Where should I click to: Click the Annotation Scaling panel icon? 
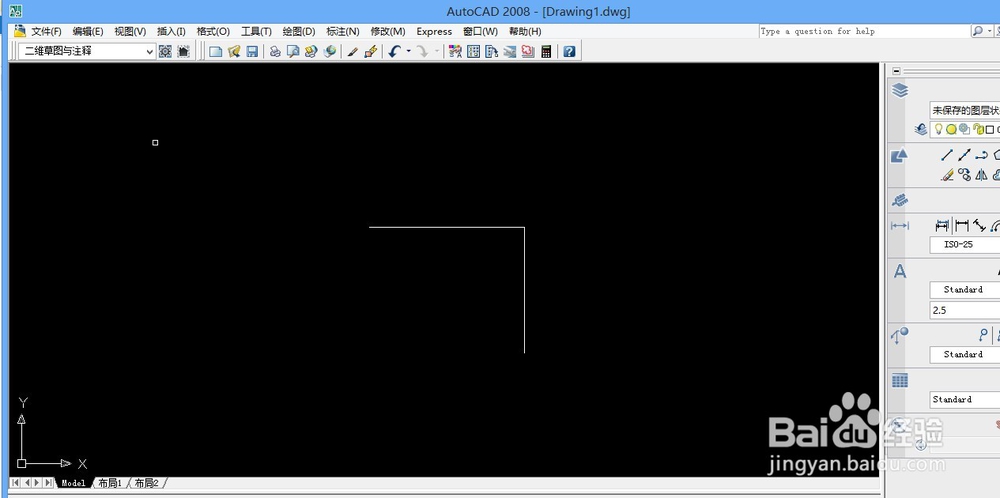click(900, 201)
